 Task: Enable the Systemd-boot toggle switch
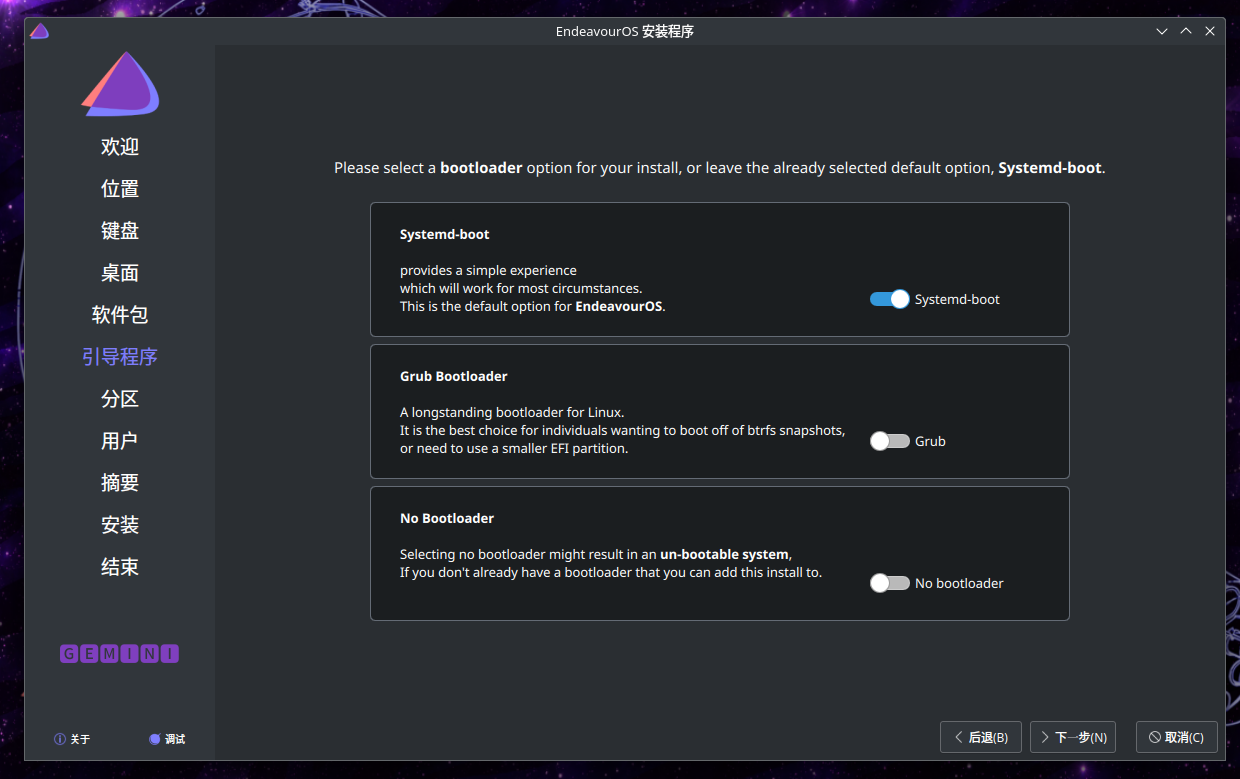[x=889, y=299]
